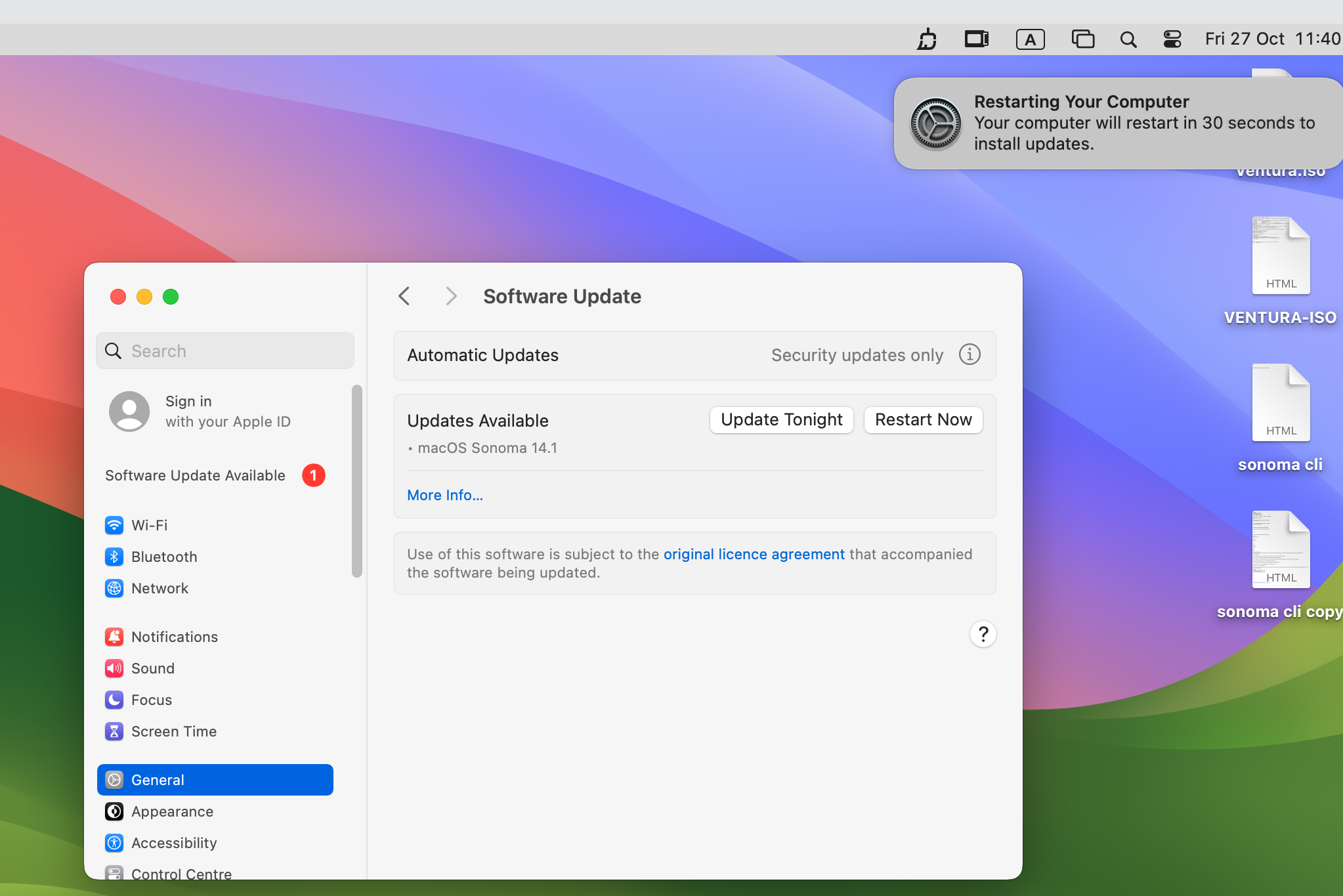Select General in the sidebar
1343x896 pixels.
(x=215, y=780)
